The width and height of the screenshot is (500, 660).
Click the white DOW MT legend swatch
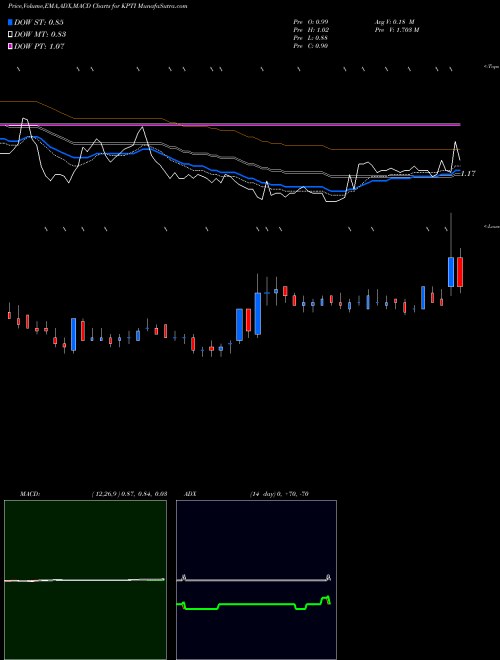11,34
